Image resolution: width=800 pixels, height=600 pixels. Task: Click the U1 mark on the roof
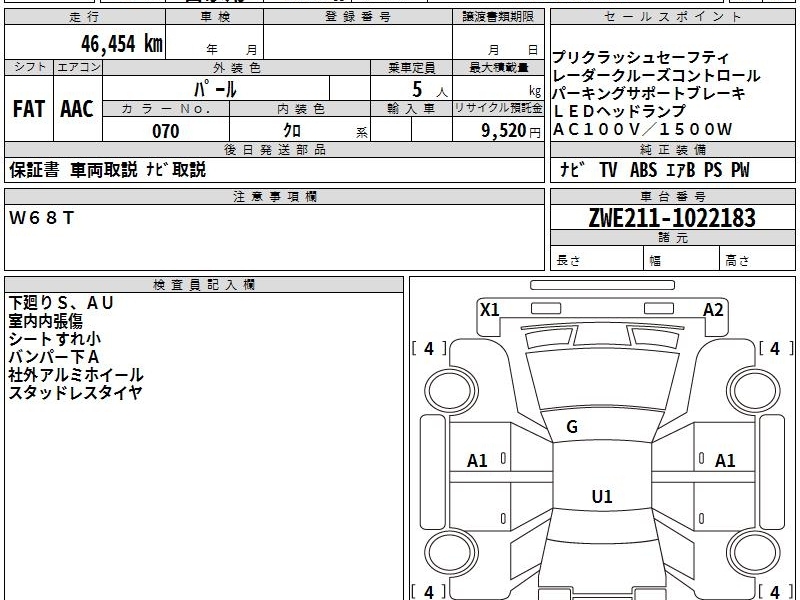point(602,496)
